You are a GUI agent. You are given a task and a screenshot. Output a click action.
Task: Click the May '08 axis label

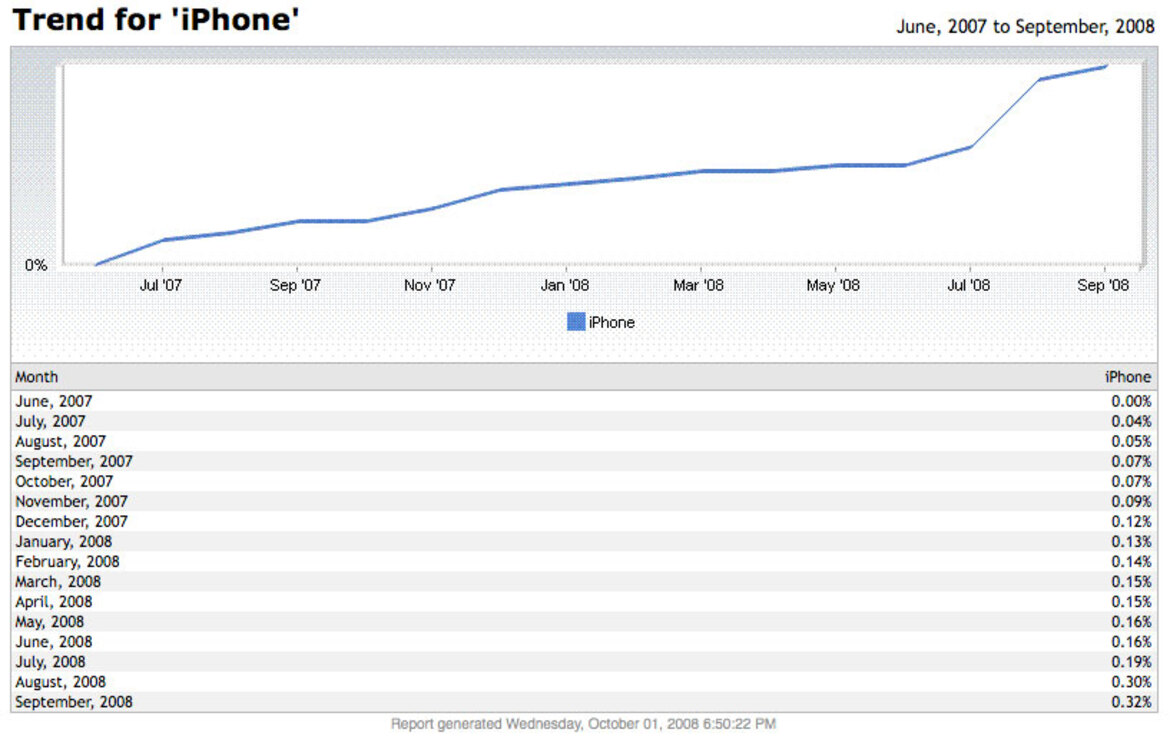pyautogui.click(x=833, y=285)
